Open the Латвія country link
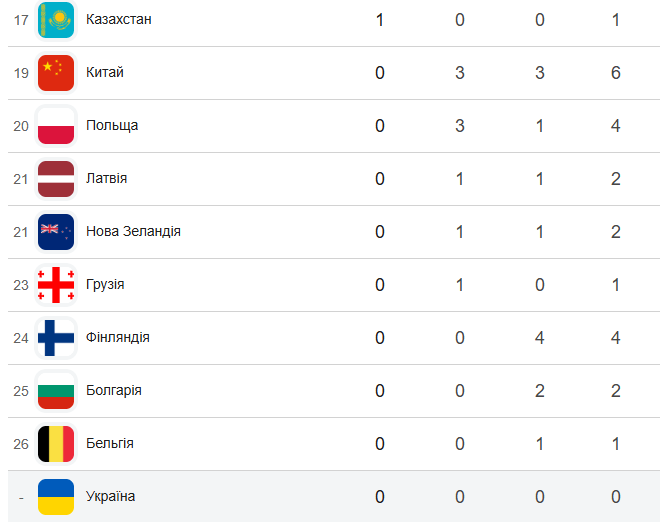This screenshot has width=664, height=527. pyautogui.click(x=107, y=178)
